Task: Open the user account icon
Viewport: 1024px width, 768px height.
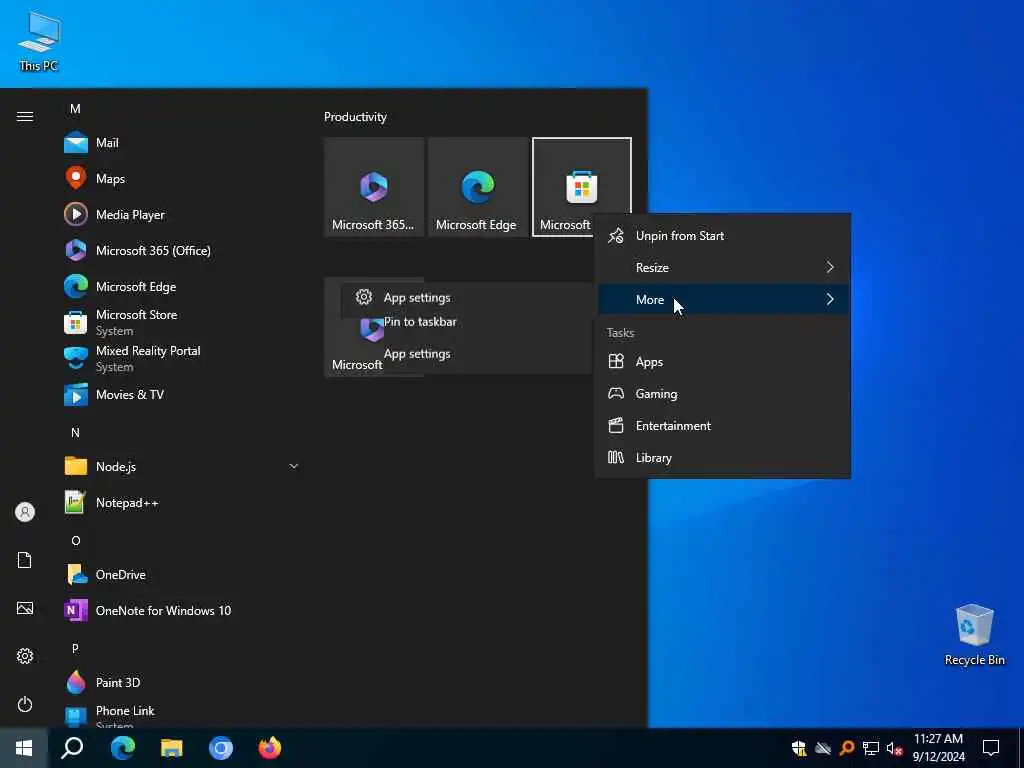Action: [x=25, y=512]
